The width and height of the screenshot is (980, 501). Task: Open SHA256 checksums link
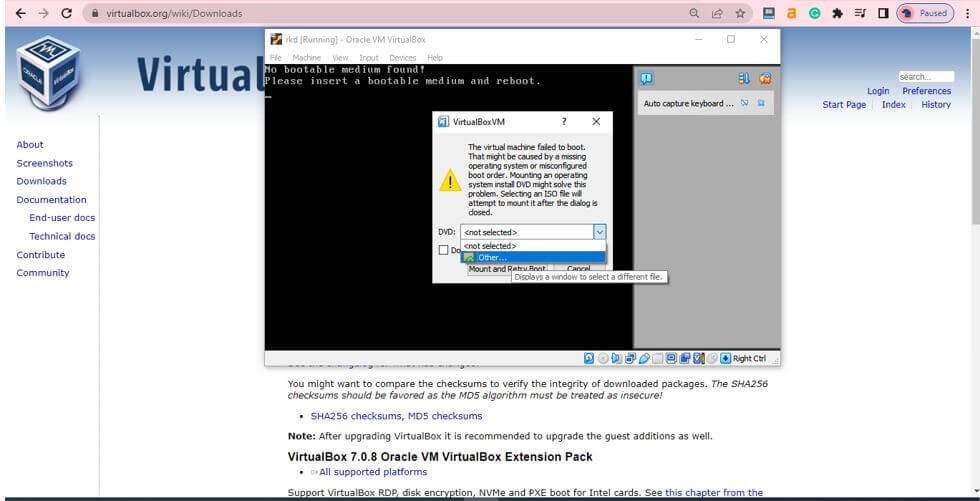(x=357, y=416)
